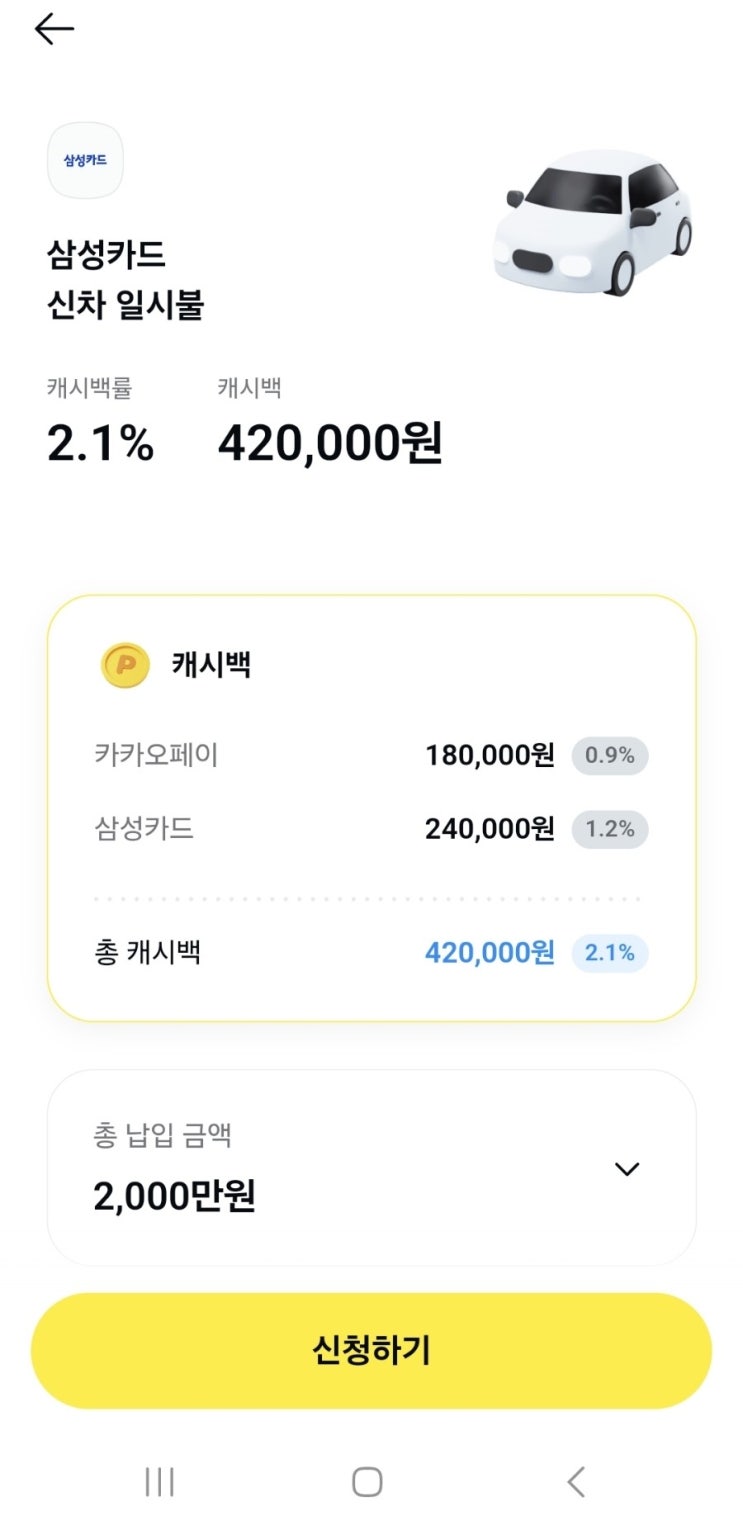Tap the 180,000원 KakaoPay amount
The image size is (743, 1530).
click(x=489, y=756)
